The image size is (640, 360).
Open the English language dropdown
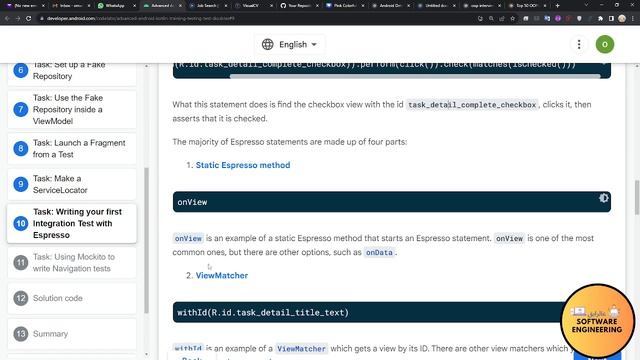coord(289,44)
